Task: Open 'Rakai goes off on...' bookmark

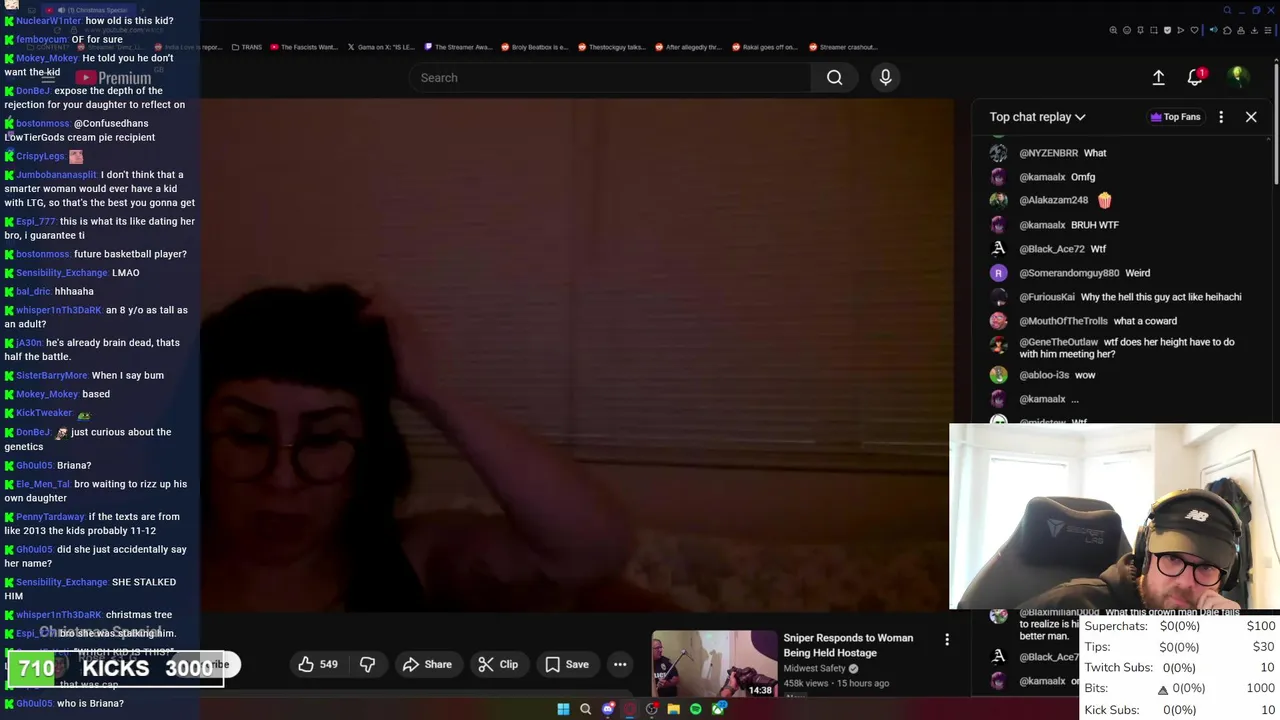Action: tap(766, 47)
